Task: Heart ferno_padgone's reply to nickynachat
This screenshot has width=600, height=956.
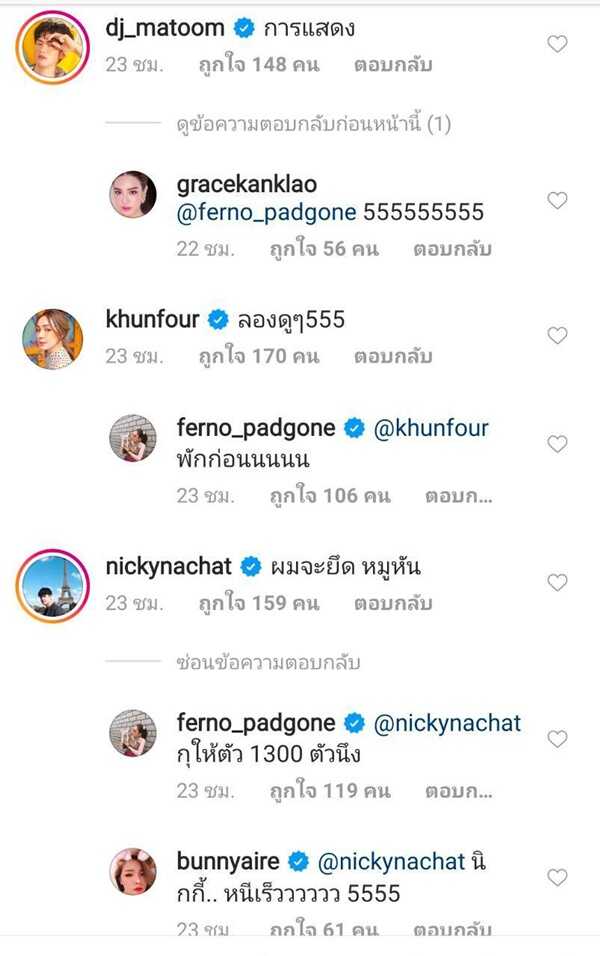Action: [557, 739]
